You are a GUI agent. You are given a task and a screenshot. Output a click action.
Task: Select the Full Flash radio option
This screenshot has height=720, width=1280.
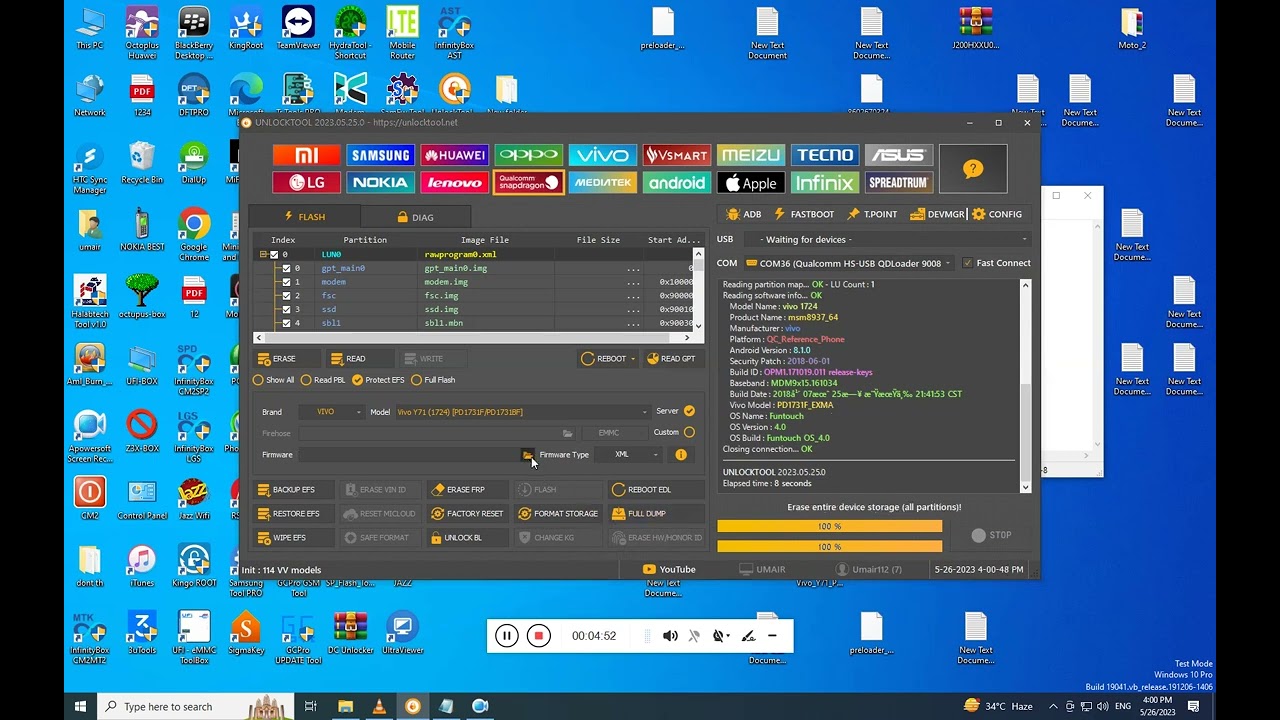pyautogui.click(x=433, y=380)
